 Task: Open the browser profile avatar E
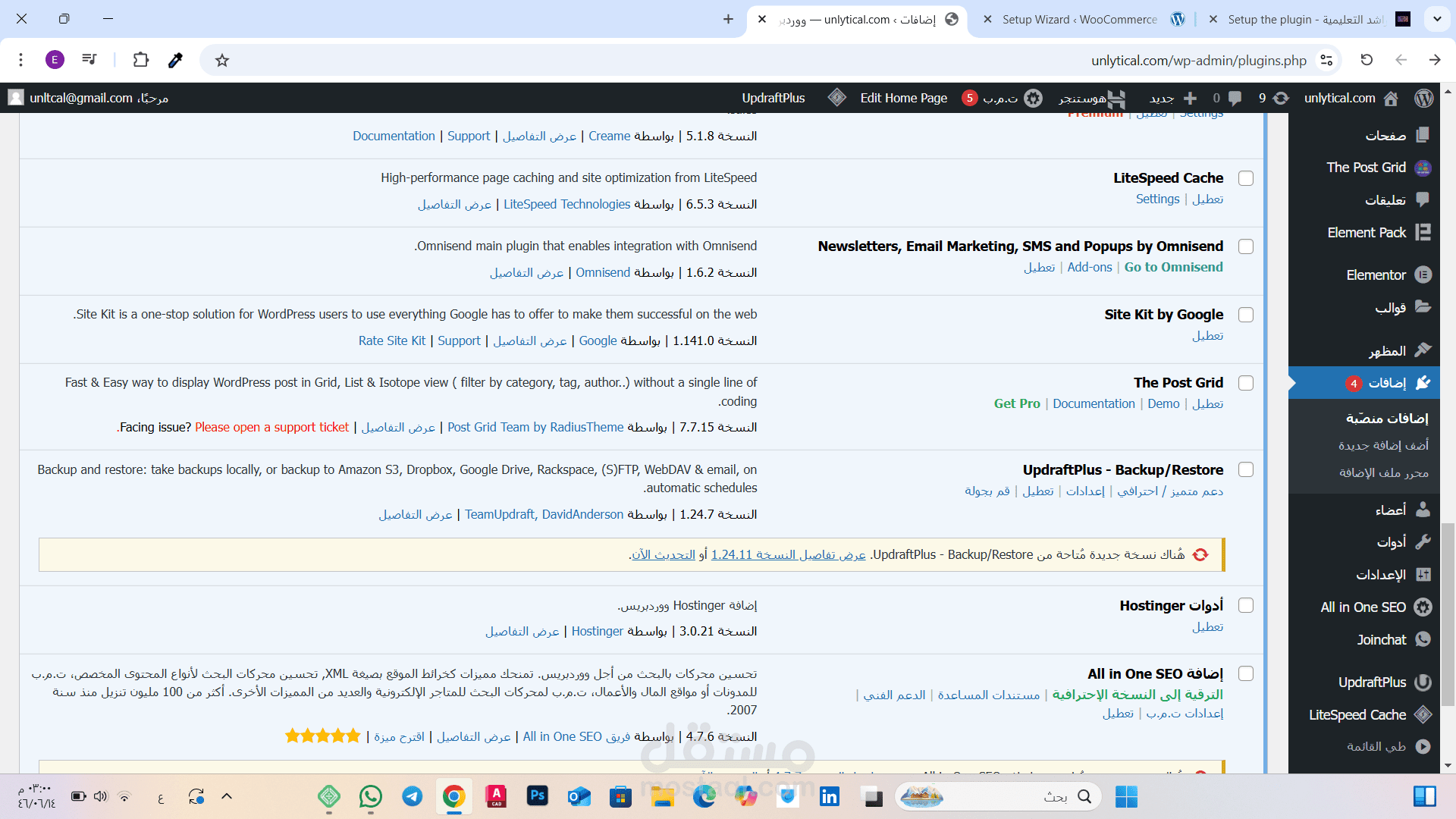[x=55, y=60]
